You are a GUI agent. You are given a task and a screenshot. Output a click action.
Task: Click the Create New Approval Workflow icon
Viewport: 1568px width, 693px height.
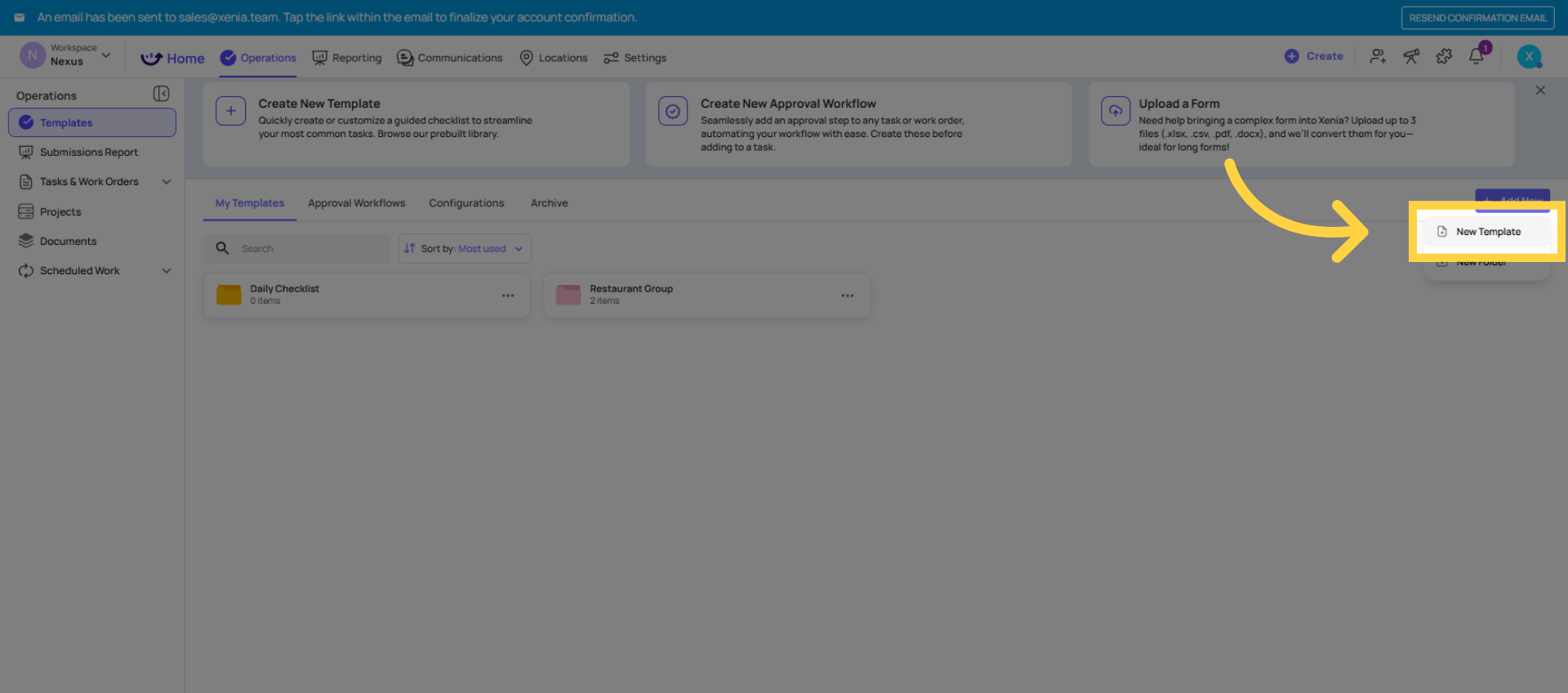tap(673, 111)
